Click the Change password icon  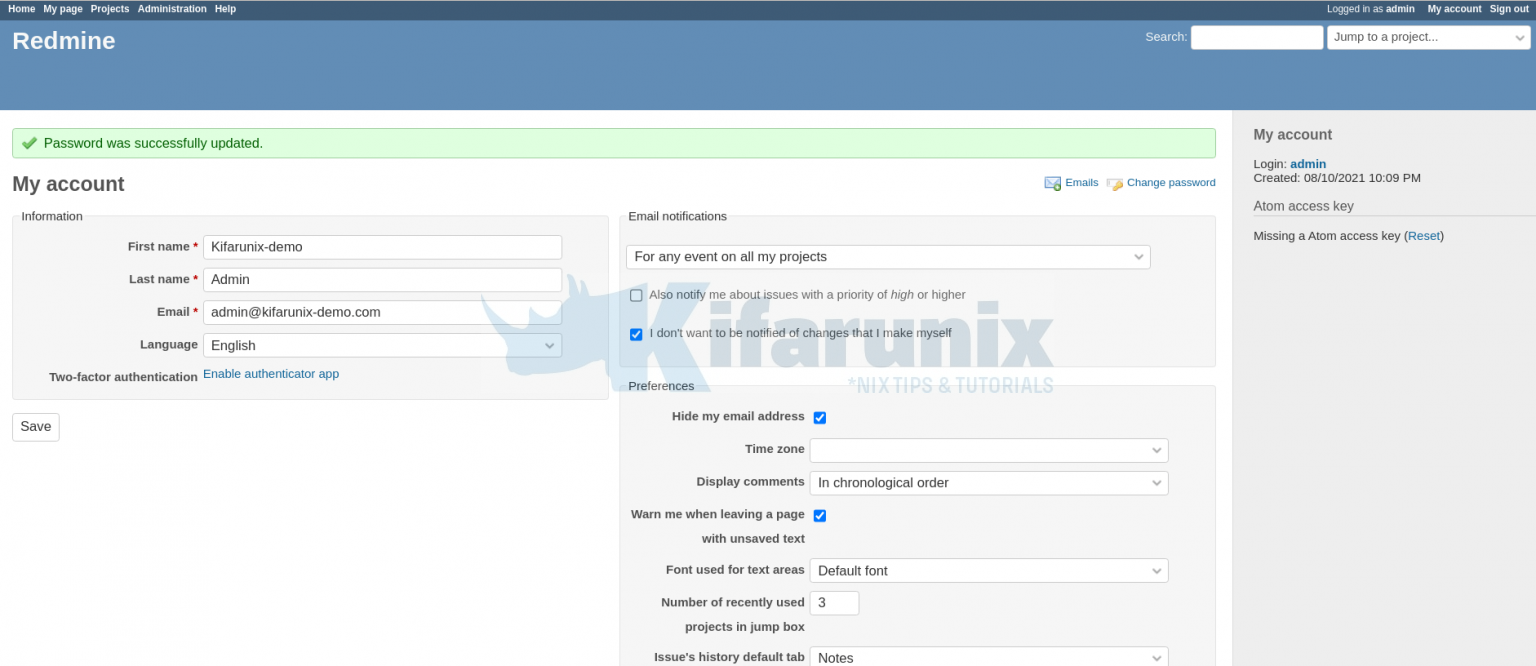pyautogui.click(x=1113, y=183)
